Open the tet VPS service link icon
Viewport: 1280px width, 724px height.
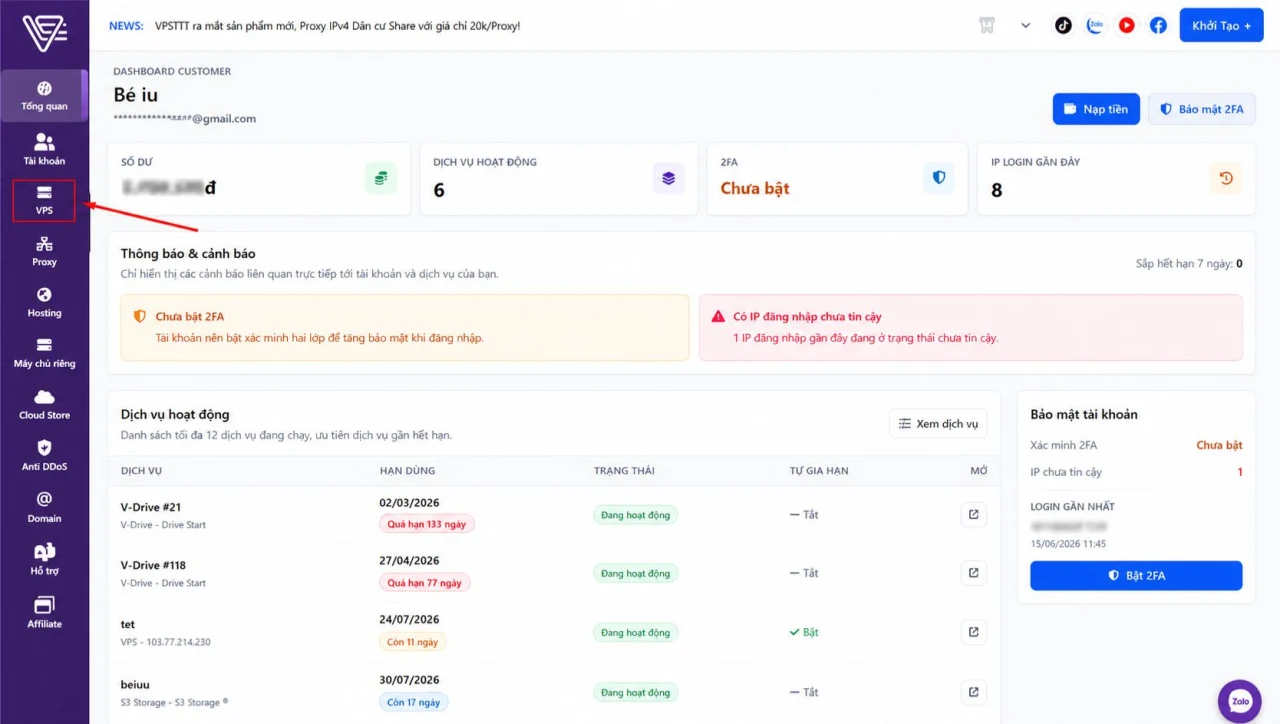click(x=973, y=632)
